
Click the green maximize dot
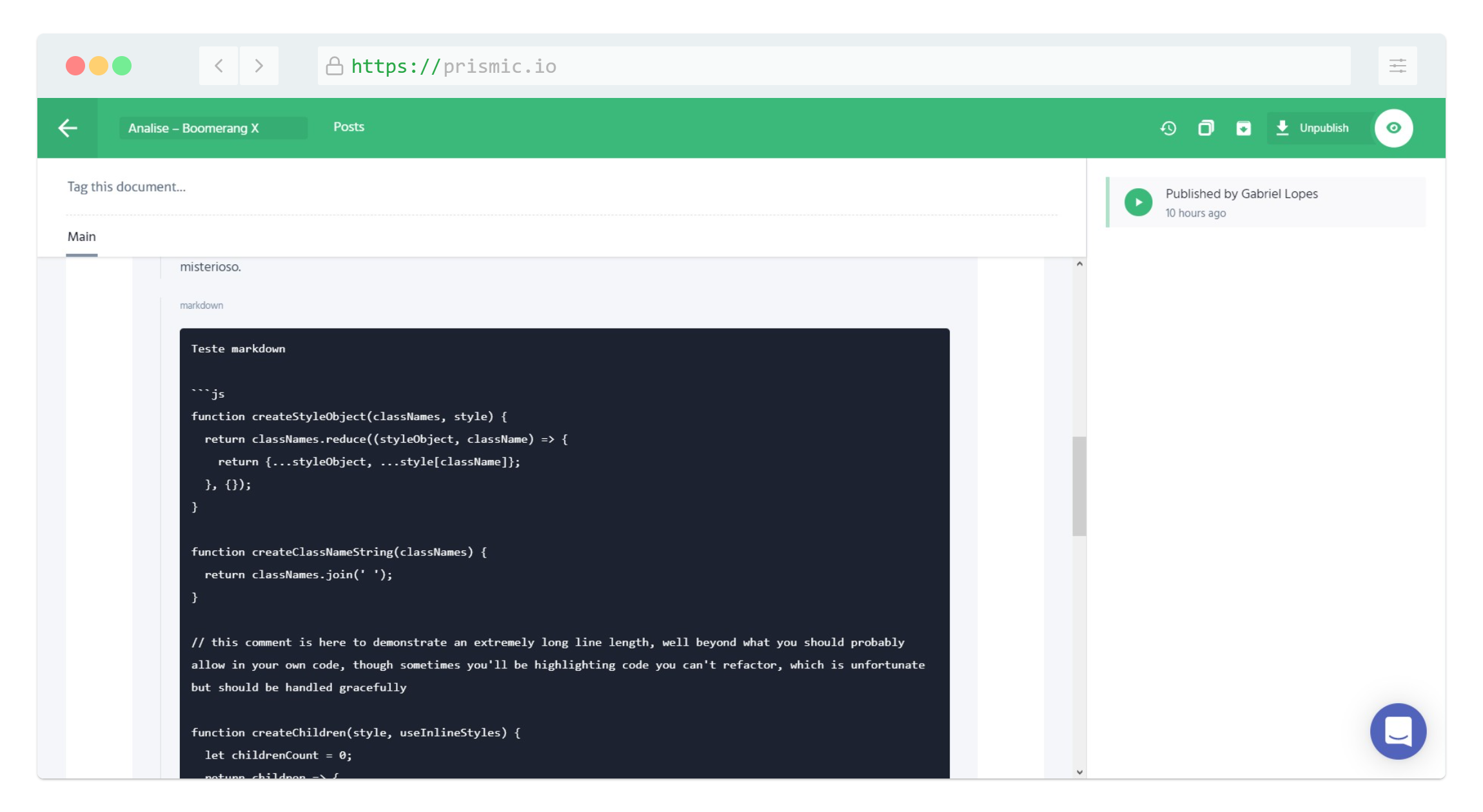pos(122,66)
